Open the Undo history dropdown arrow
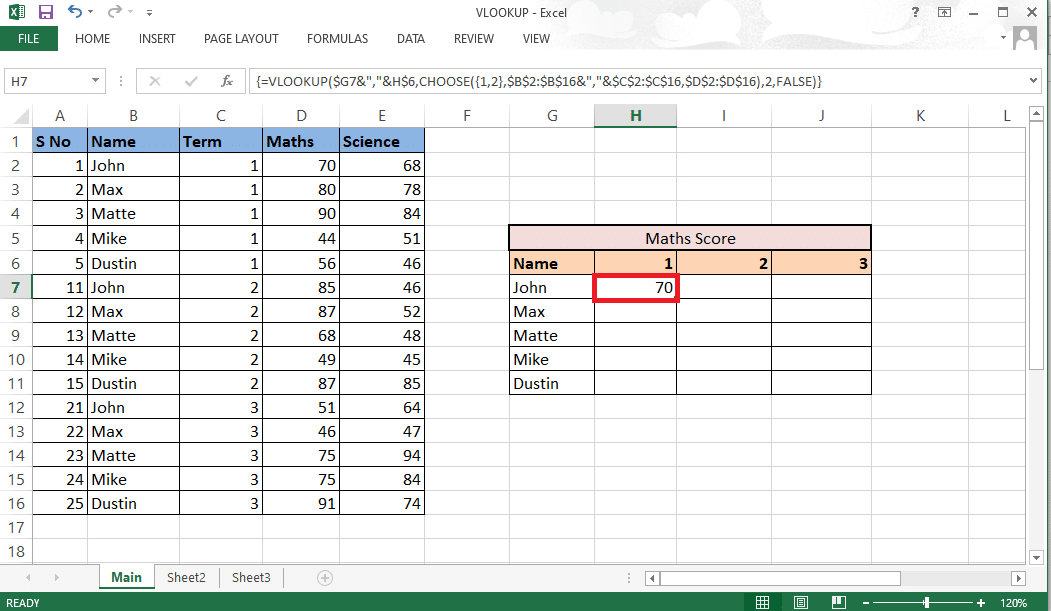 90,12
